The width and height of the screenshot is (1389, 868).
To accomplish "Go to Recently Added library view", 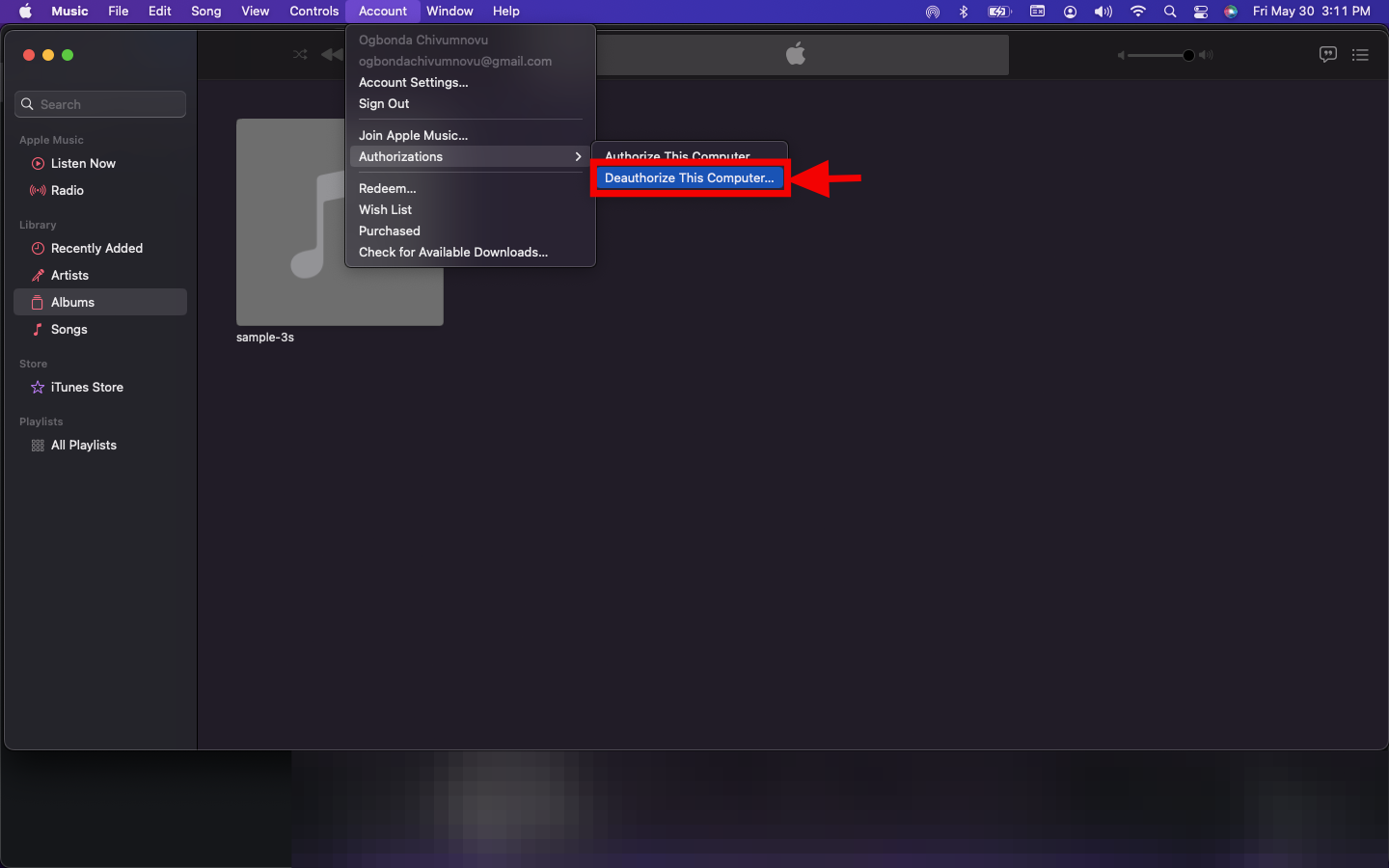I will click(96, 249).
